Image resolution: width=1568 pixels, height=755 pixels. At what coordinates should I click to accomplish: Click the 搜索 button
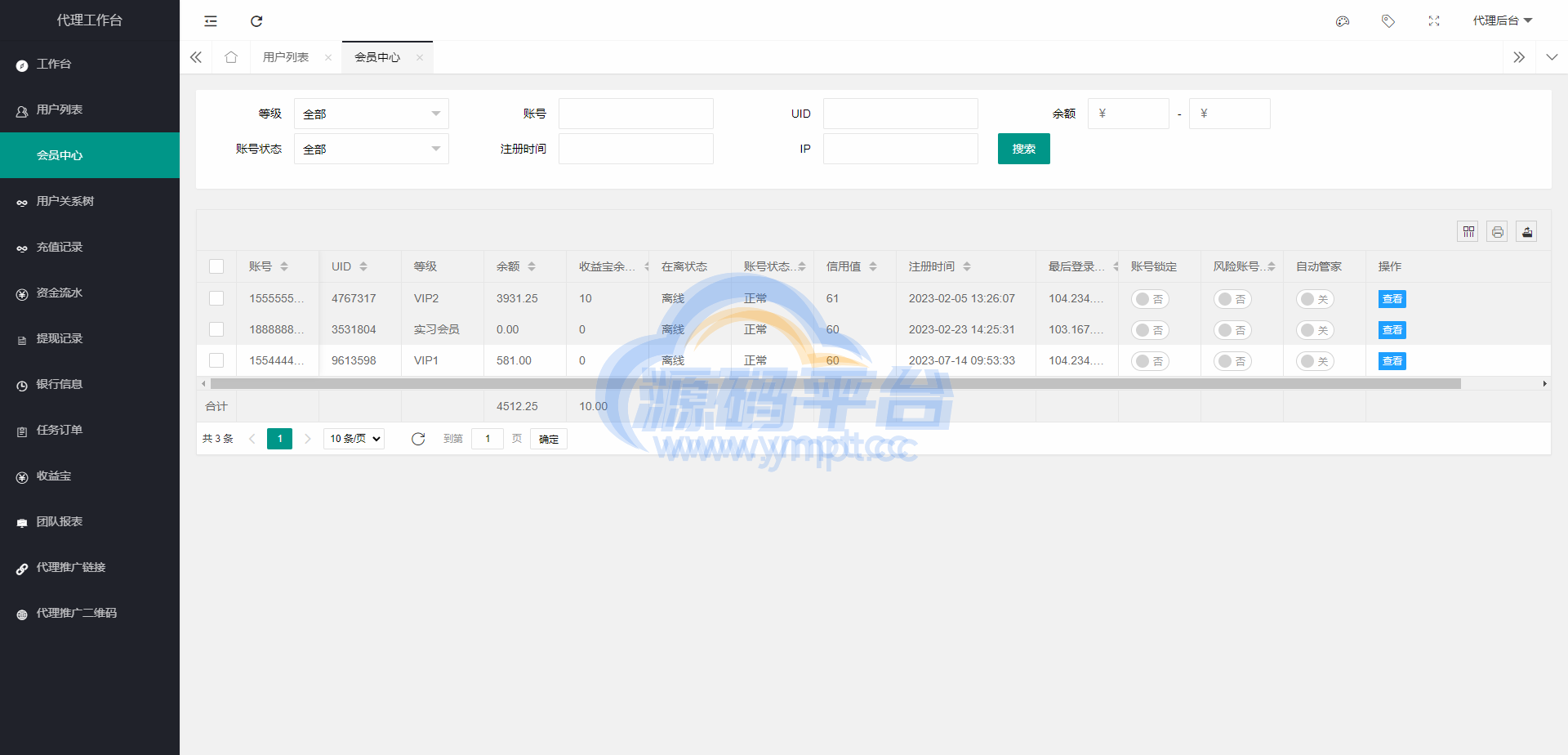(x=1024, y=149)
